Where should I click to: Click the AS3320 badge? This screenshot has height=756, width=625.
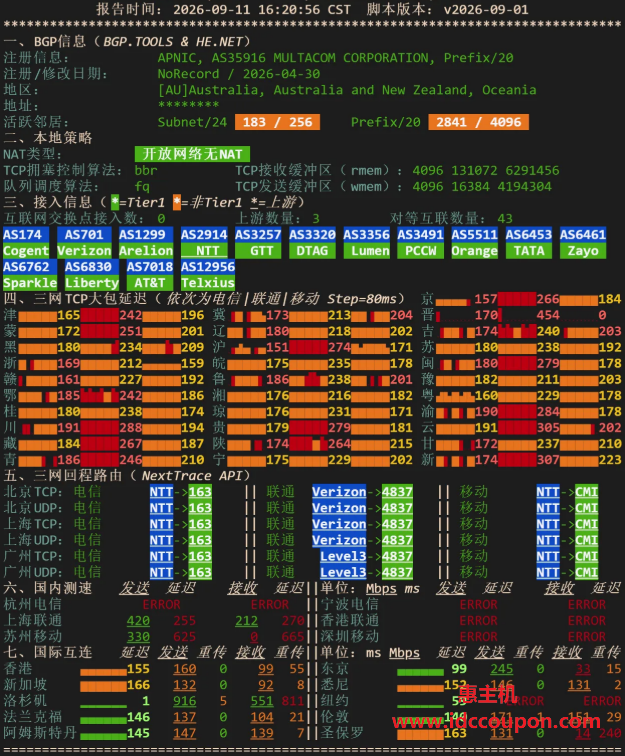point(312,235)
